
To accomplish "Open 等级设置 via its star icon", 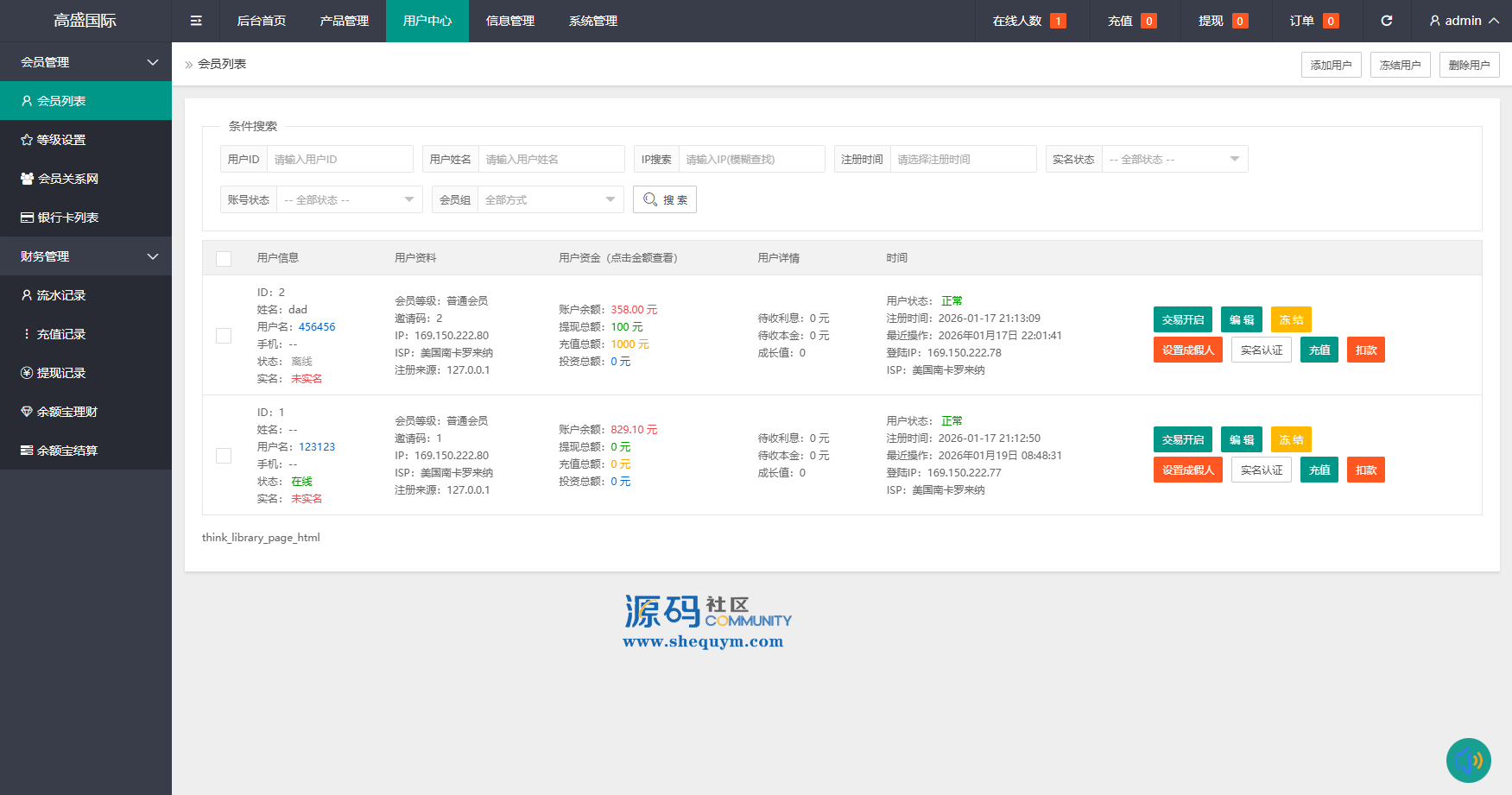I will 27,140.
